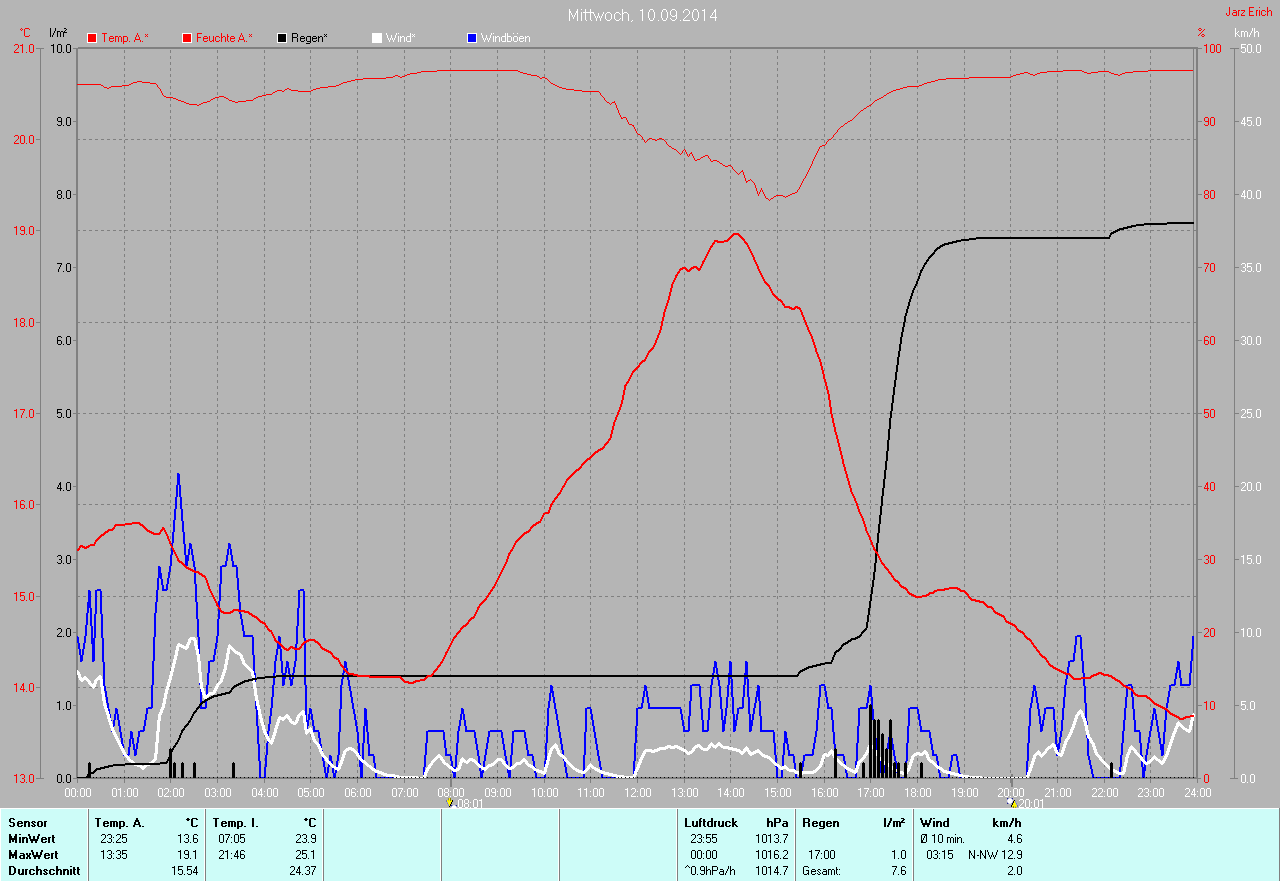Select the 'Feuchte A.*' legend label
Screen dimensions: 1280x881
pyautogui.click(x=224, y=38)
